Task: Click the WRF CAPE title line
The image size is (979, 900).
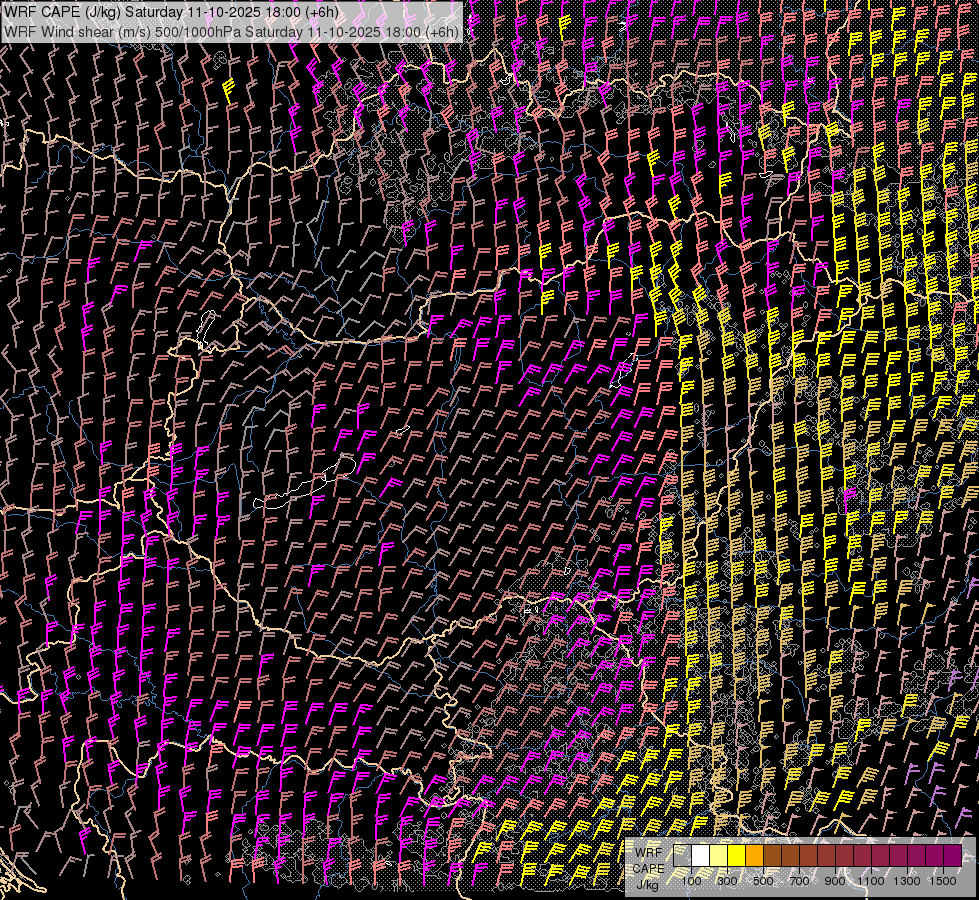Action: 172,12
